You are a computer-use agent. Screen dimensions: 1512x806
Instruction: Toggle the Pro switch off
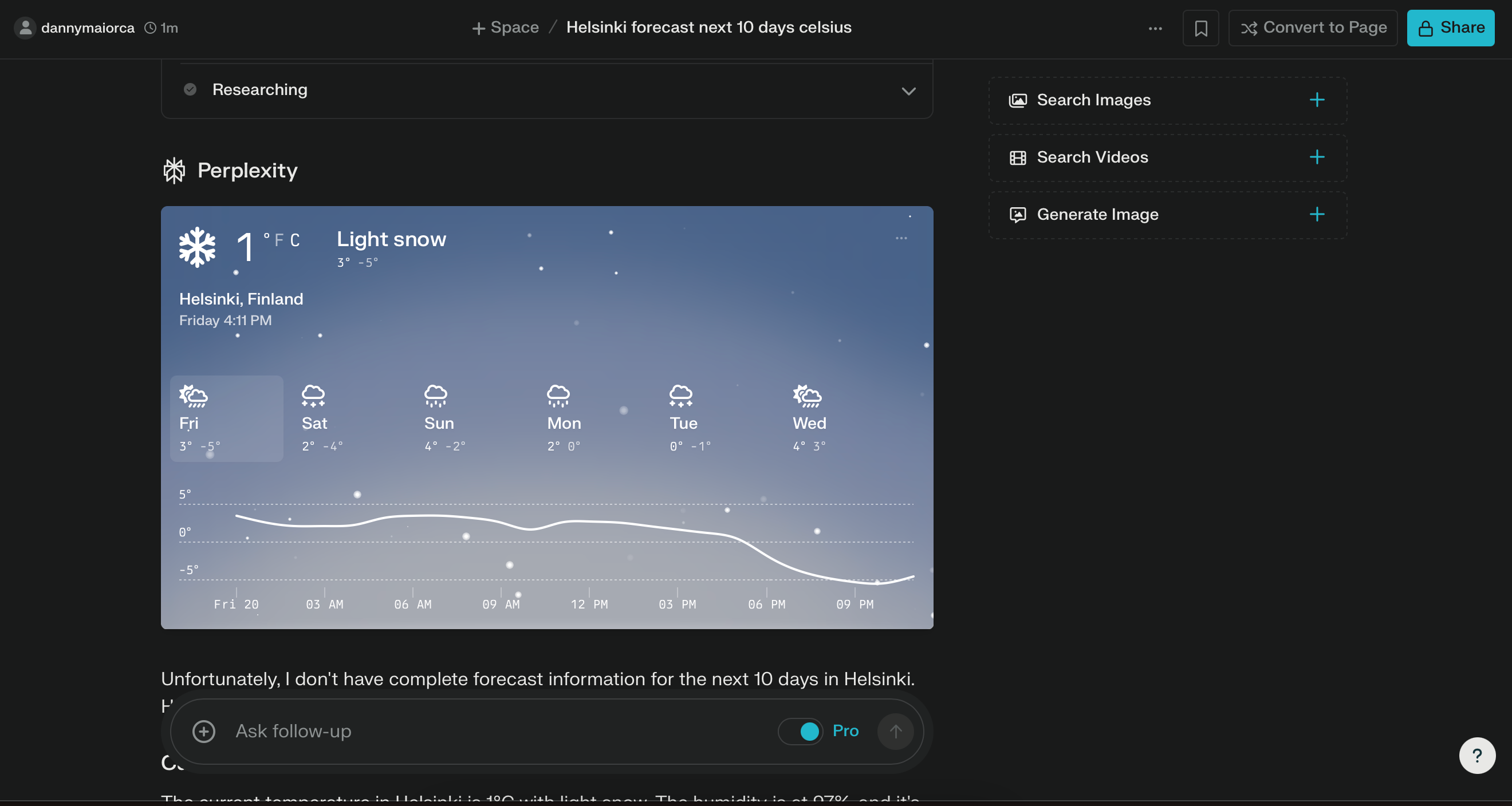coord(801,732)
